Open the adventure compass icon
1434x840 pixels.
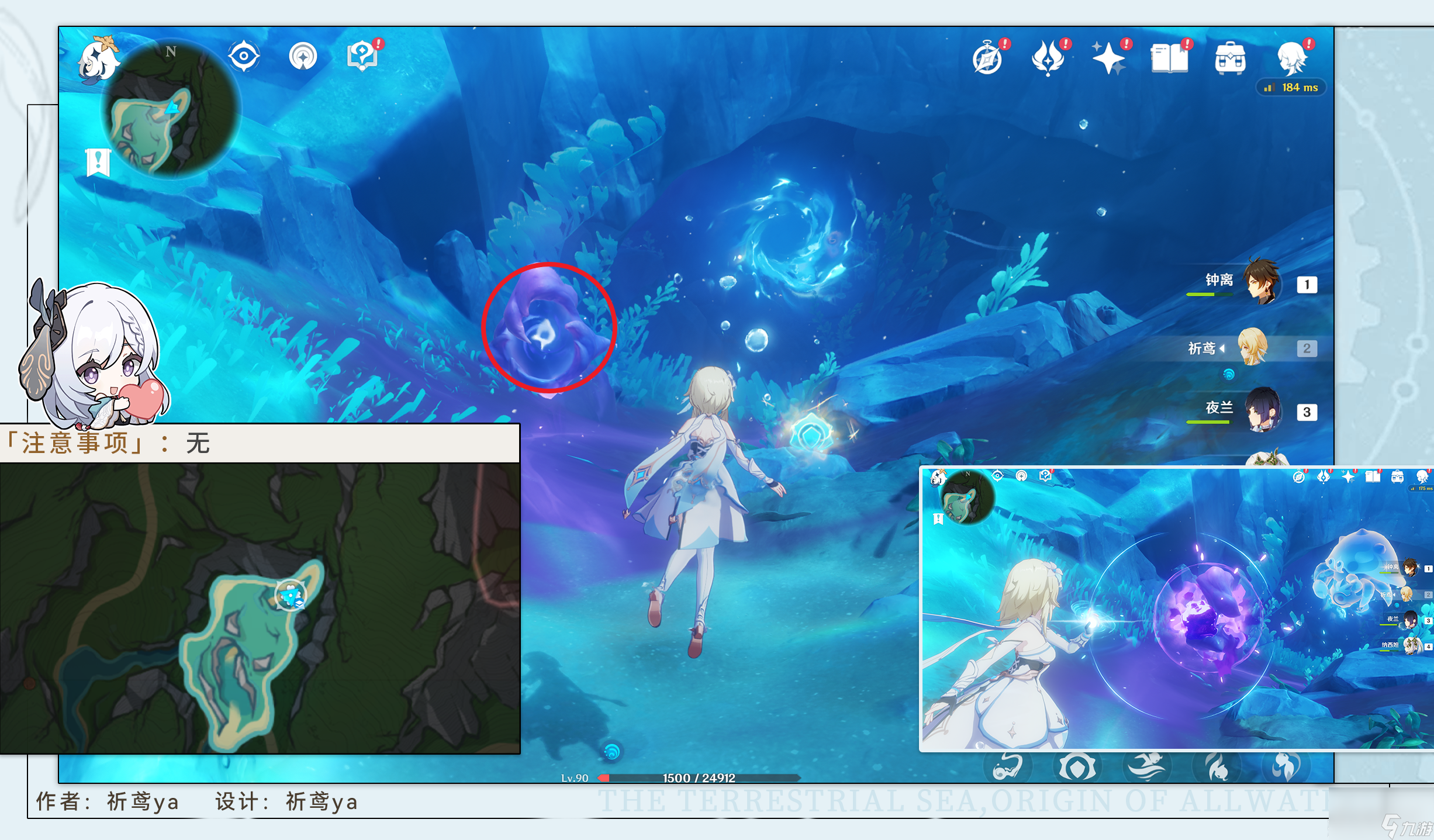[x=989, y=58]
